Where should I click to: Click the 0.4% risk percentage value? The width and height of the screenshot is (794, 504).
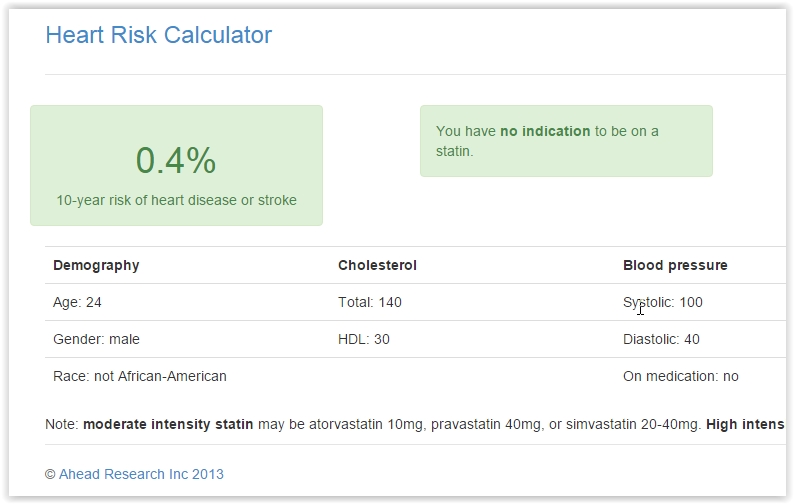click(x=176, y=161)
